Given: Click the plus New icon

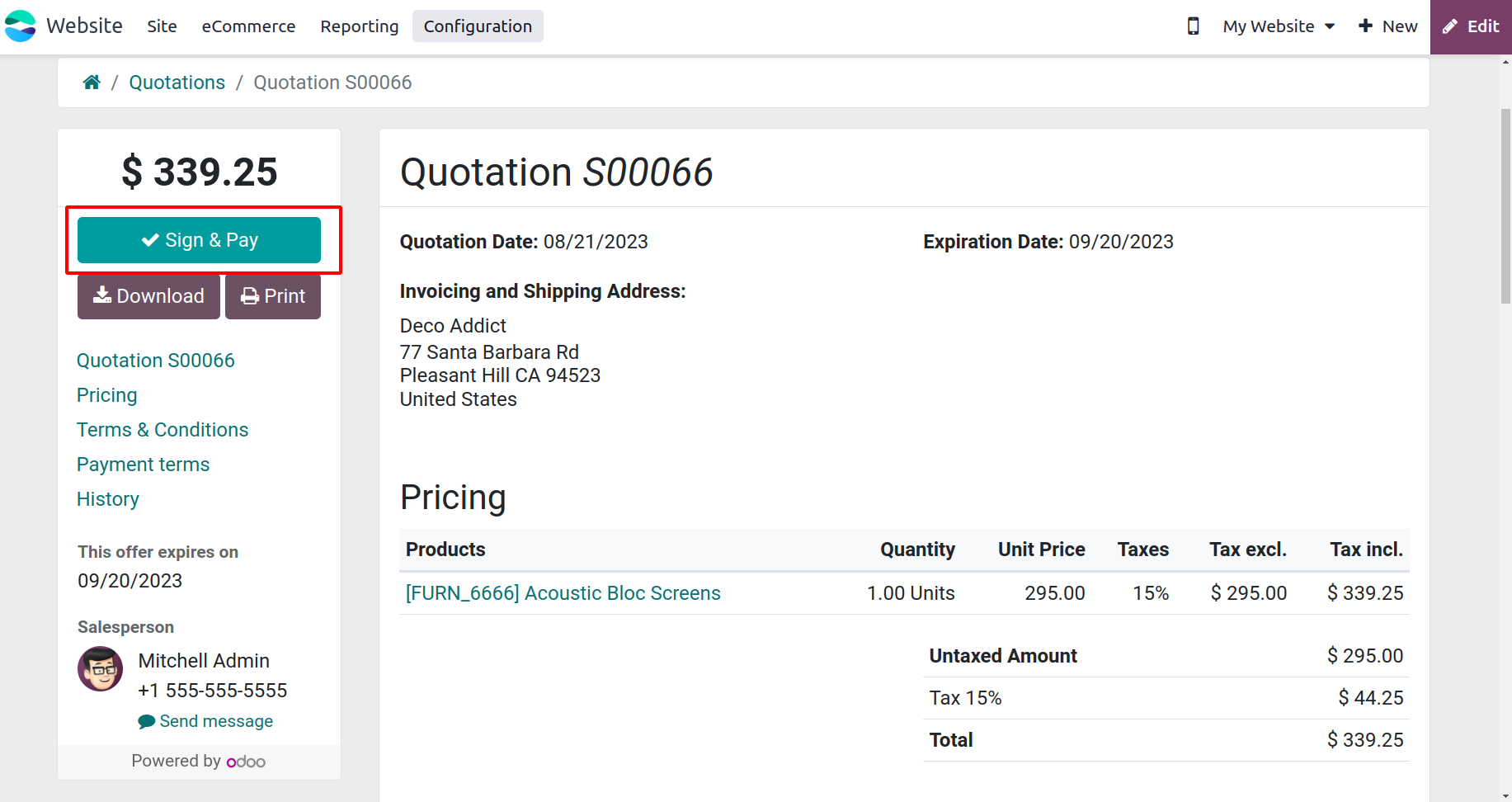Looking at the screenshot, I should pos(1365,26).
